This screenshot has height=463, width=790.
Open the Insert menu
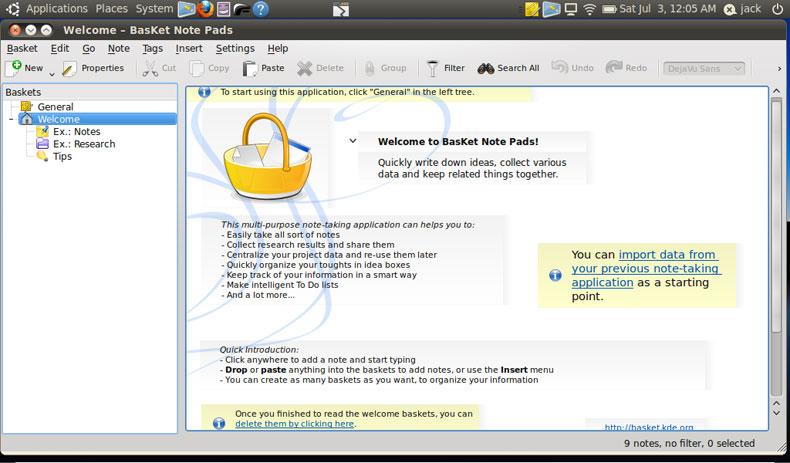(189, 48)
